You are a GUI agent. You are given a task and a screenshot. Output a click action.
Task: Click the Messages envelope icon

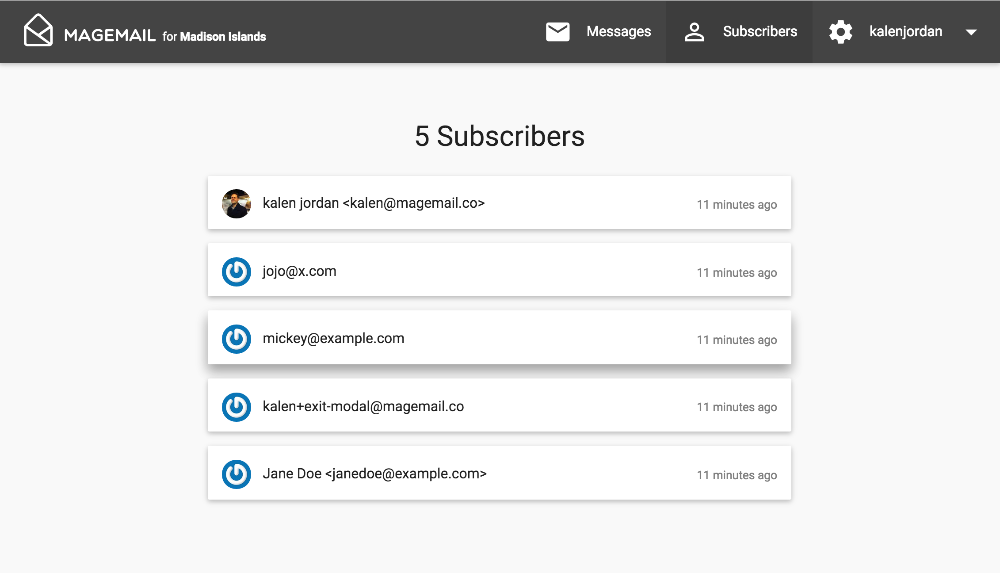pos(557,32)
